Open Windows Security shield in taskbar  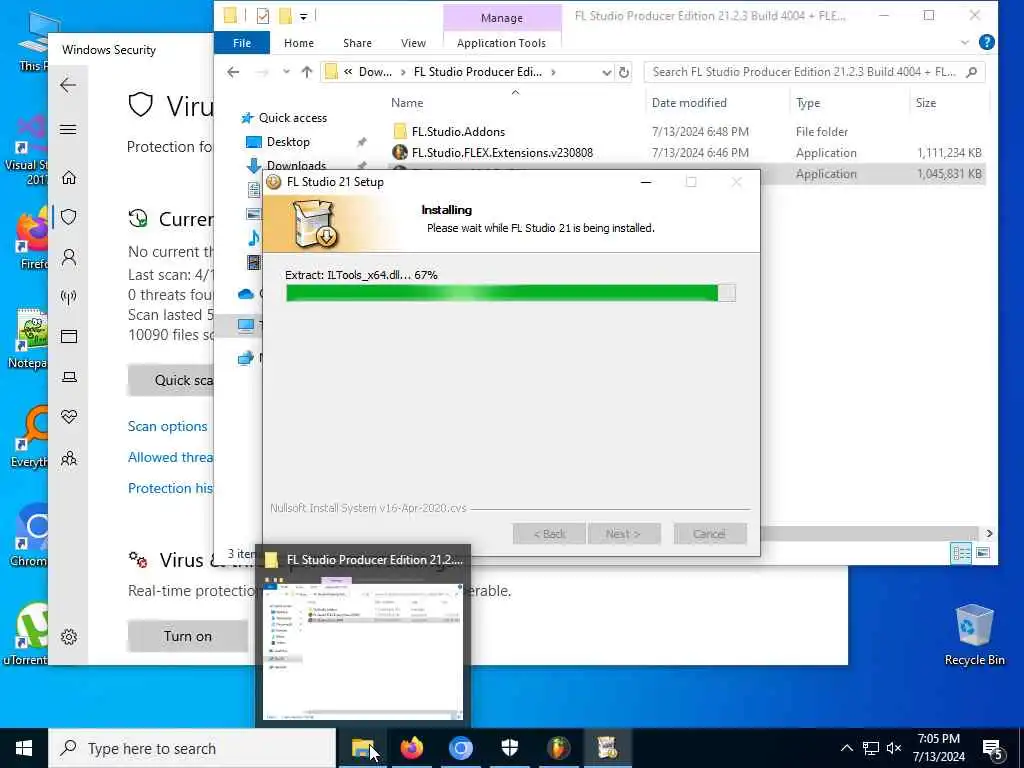[509, 748]
